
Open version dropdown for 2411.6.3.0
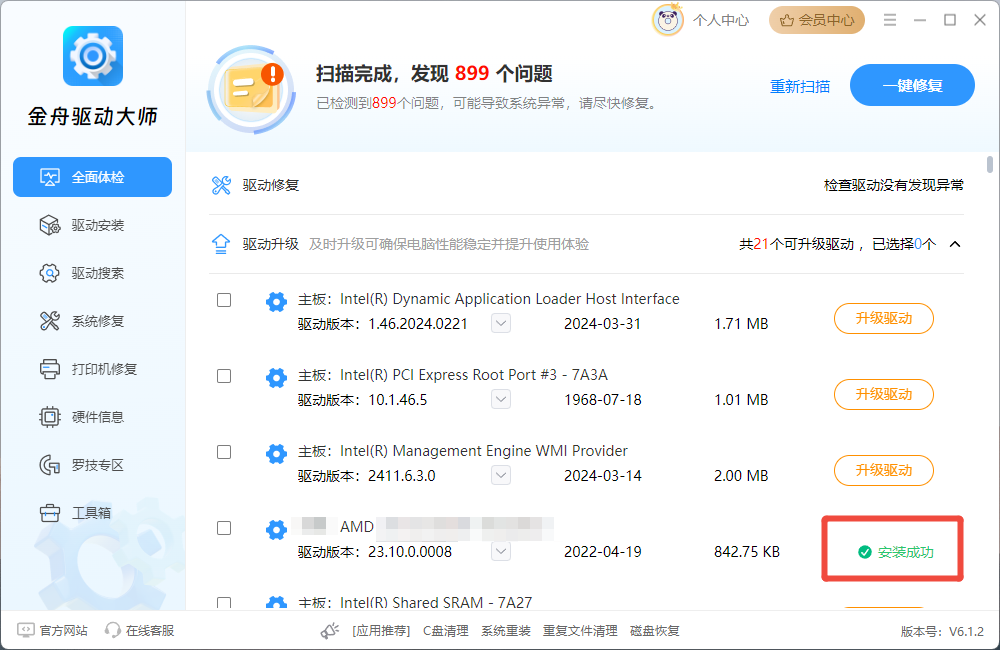click(x=501, y=475)
